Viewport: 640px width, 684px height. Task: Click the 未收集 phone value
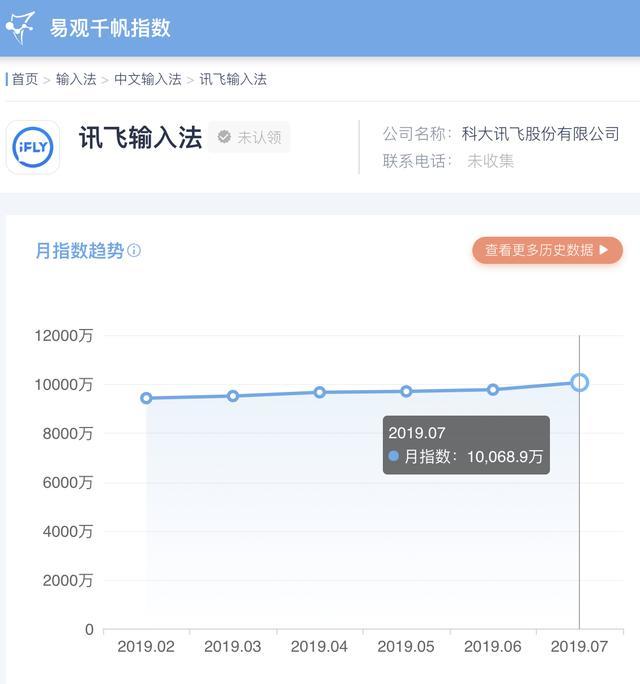[490, 161]
